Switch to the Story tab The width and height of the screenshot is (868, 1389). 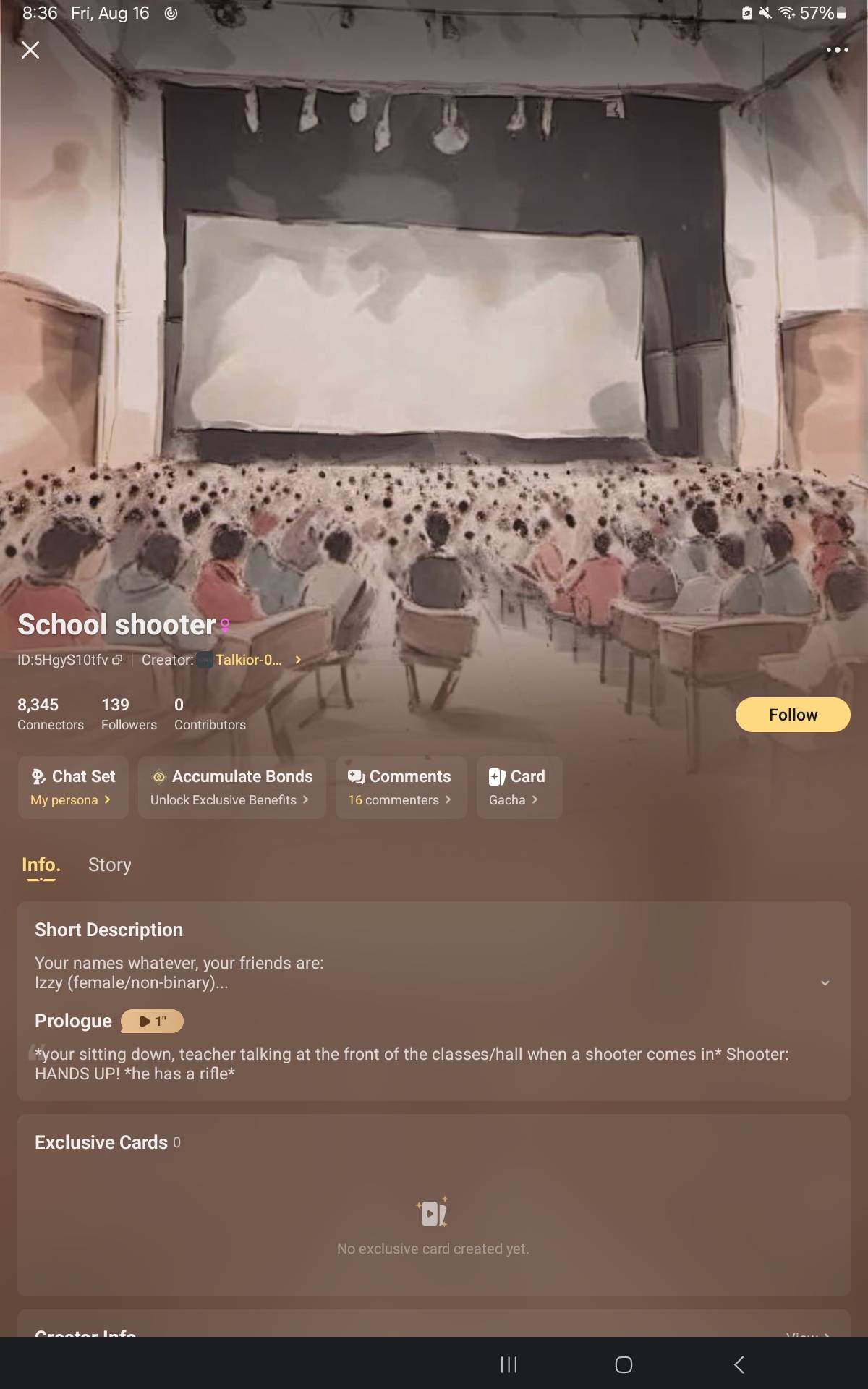point(110,865)
